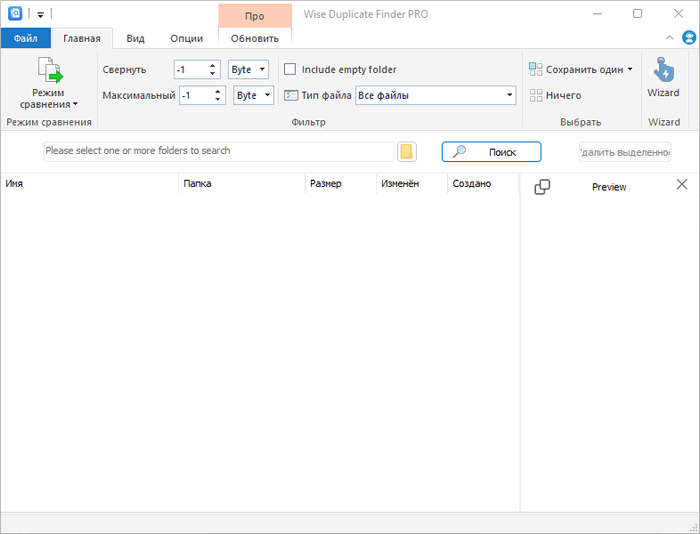700x534 pixels.
Task: Click the window resize grip icon
Action: point(693,527)
